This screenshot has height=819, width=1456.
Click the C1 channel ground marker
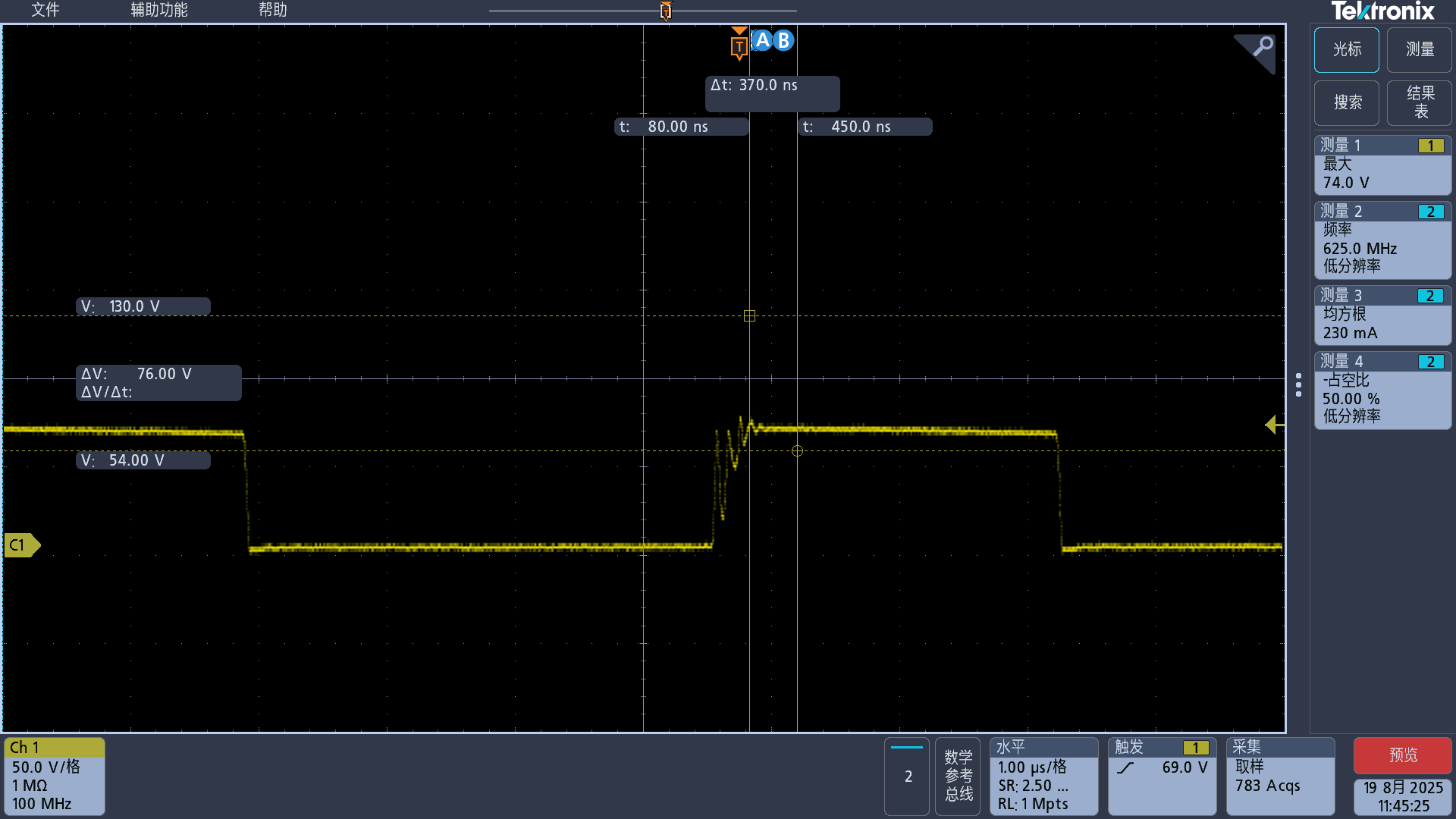pyautogui.click(x=22, y=545)
